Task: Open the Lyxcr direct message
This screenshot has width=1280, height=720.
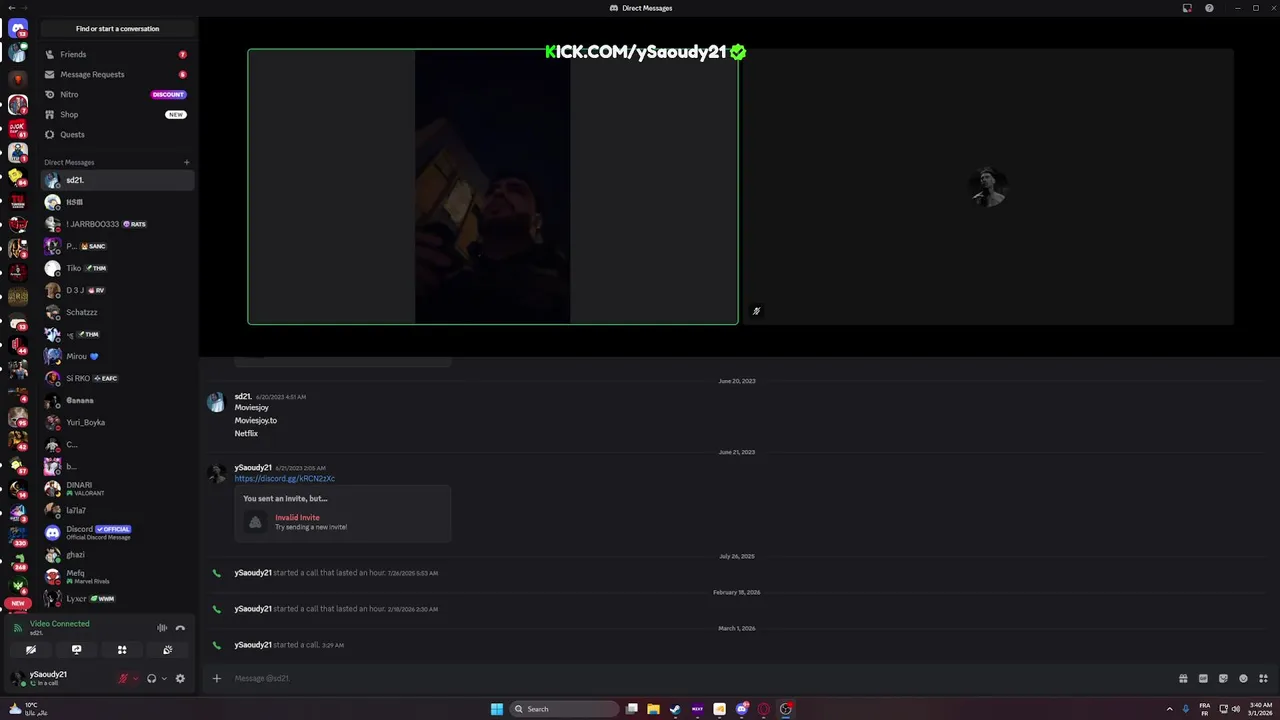Action: (117, 598)
